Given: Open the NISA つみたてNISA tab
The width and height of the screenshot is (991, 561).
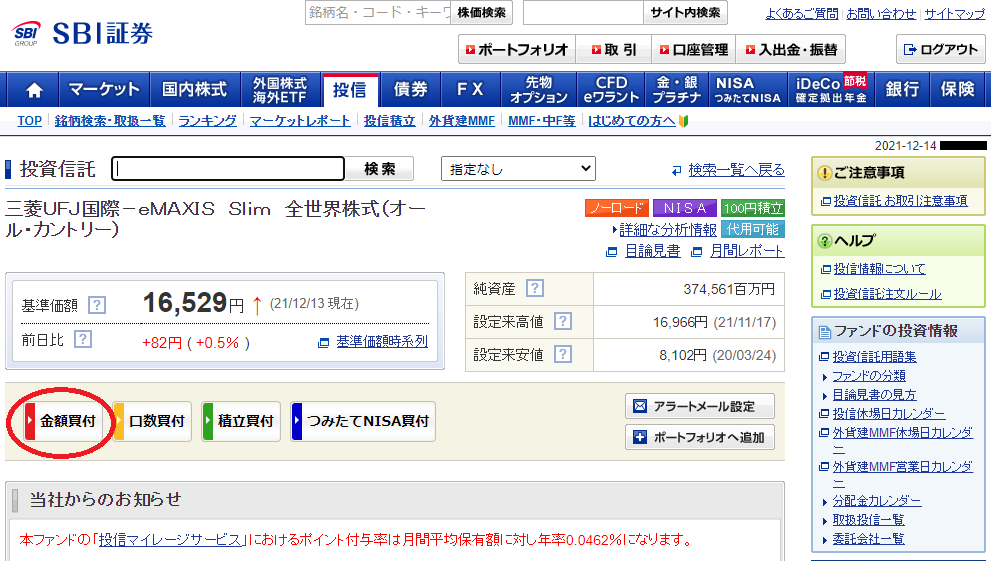Looking at the screenshot, I should point(748,90).
